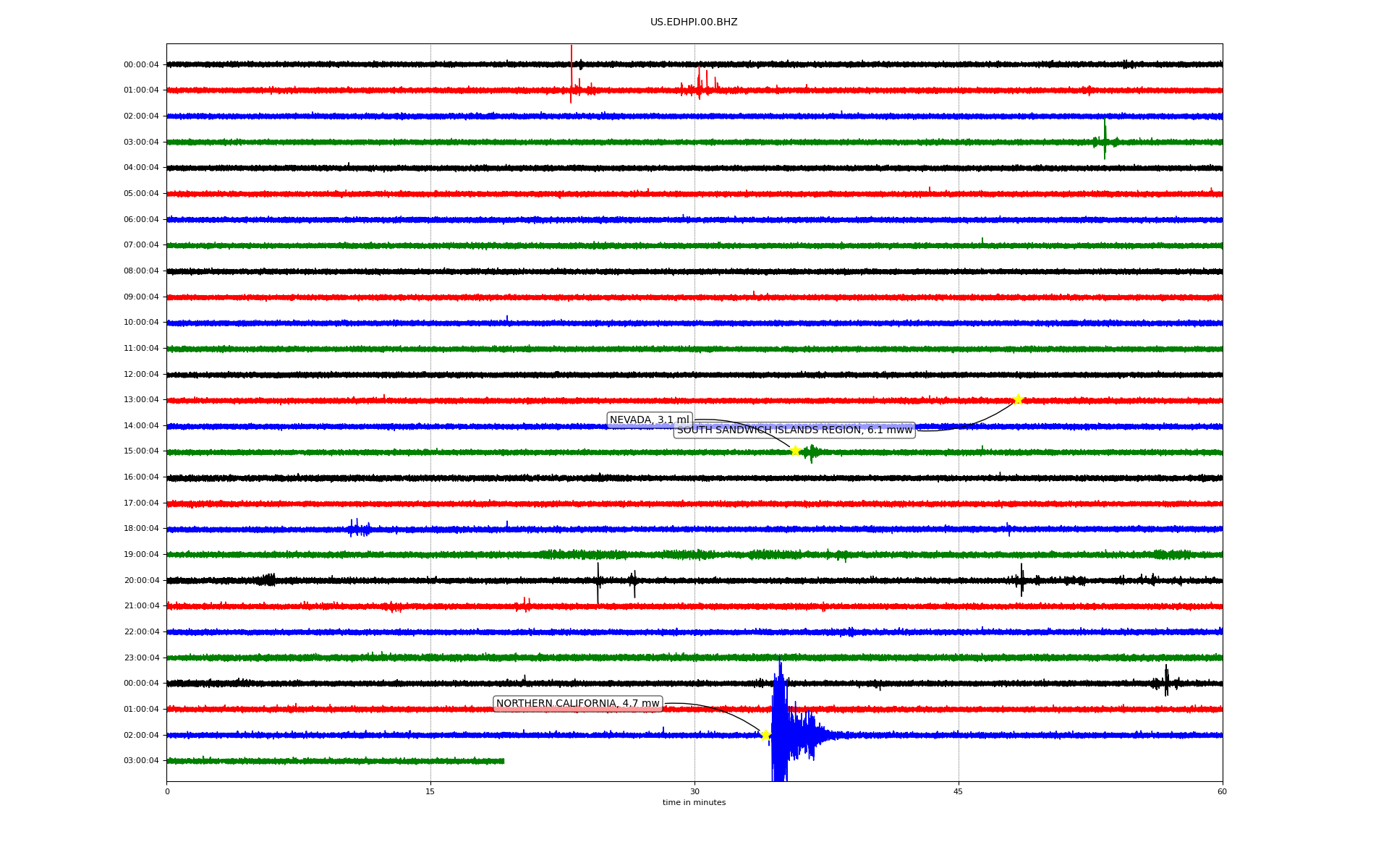Click the 07:00:04 trace time label

[141, 245]
